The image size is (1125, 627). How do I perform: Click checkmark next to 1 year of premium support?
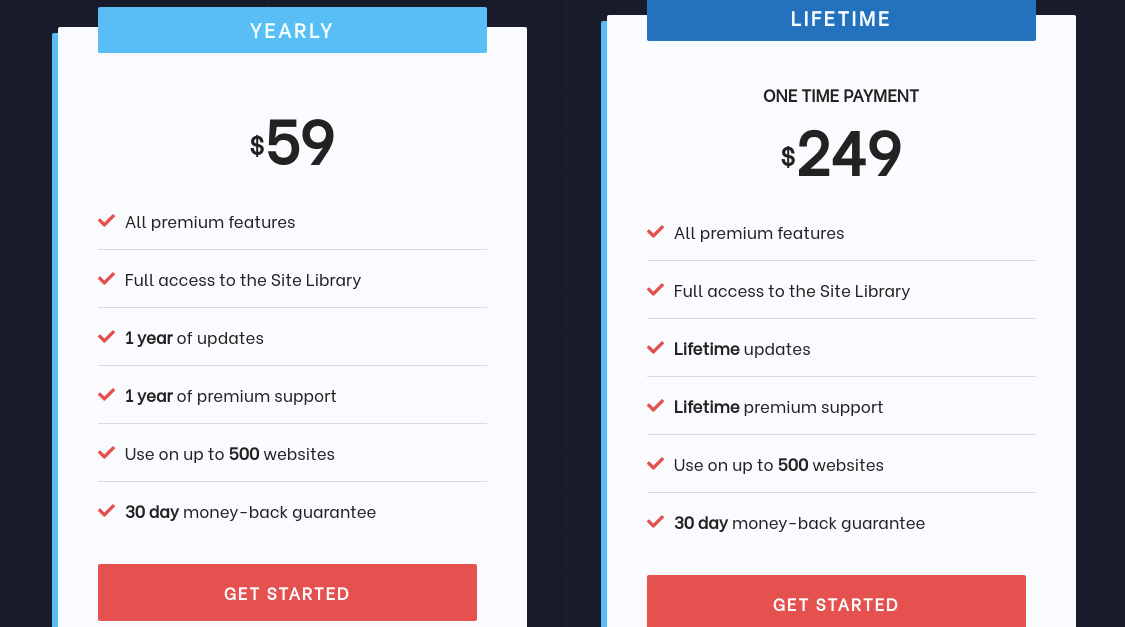tap(107, 395)
